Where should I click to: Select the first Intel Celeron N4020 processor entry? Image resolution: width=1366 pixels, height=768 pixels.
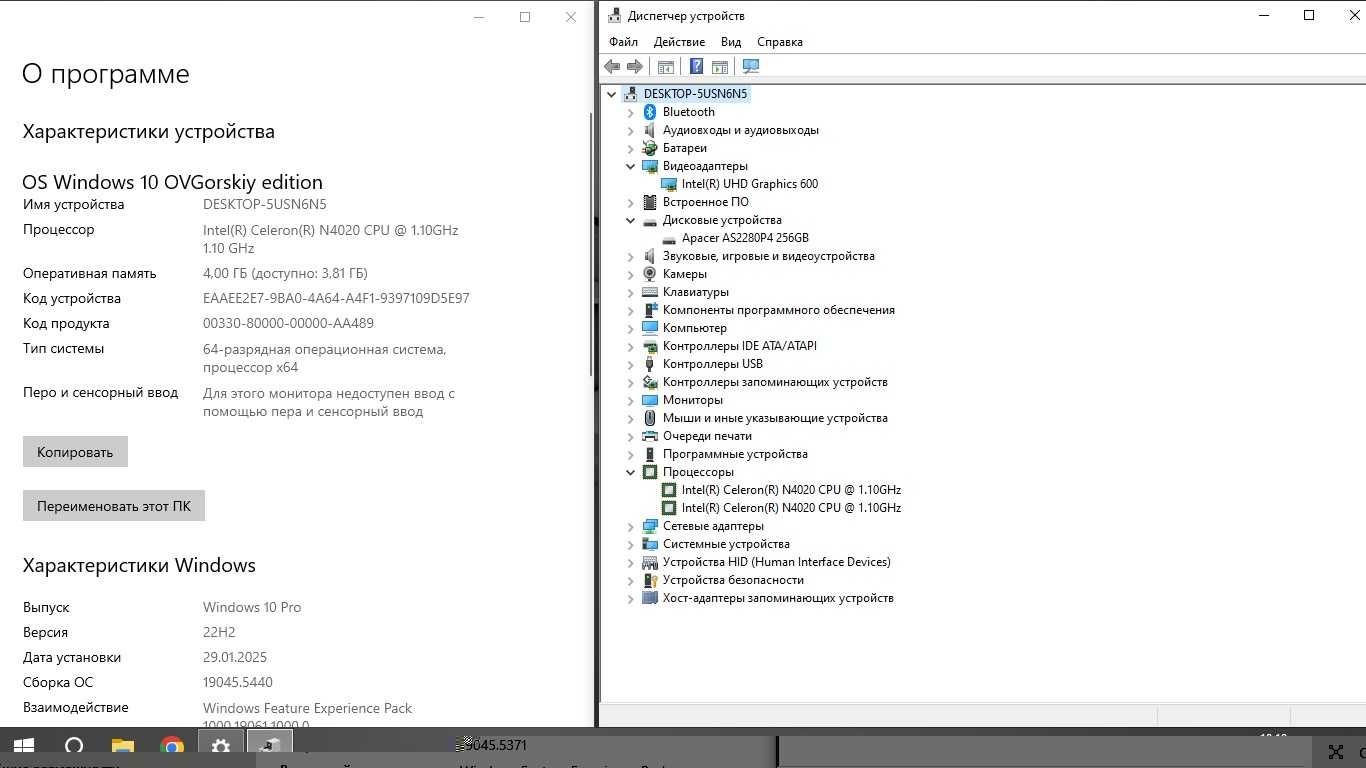[791, 490]
